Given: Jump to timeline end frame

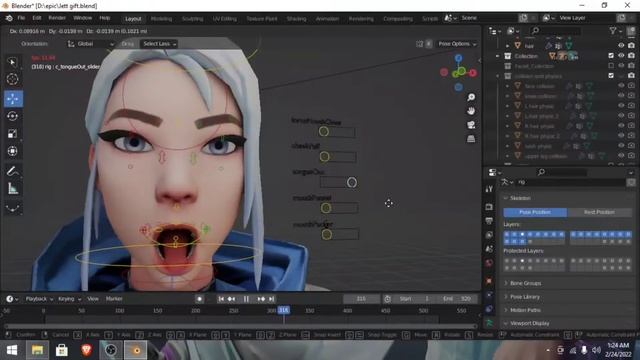Looking at the screenshot, I should click(x=271, y=299).
